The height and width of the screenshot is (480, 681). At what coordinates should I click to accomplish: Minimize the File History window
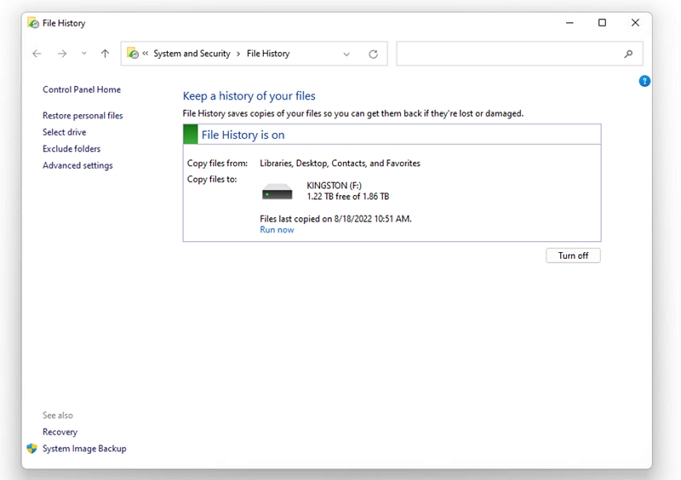pyautogui.click(x=569, y=23)
